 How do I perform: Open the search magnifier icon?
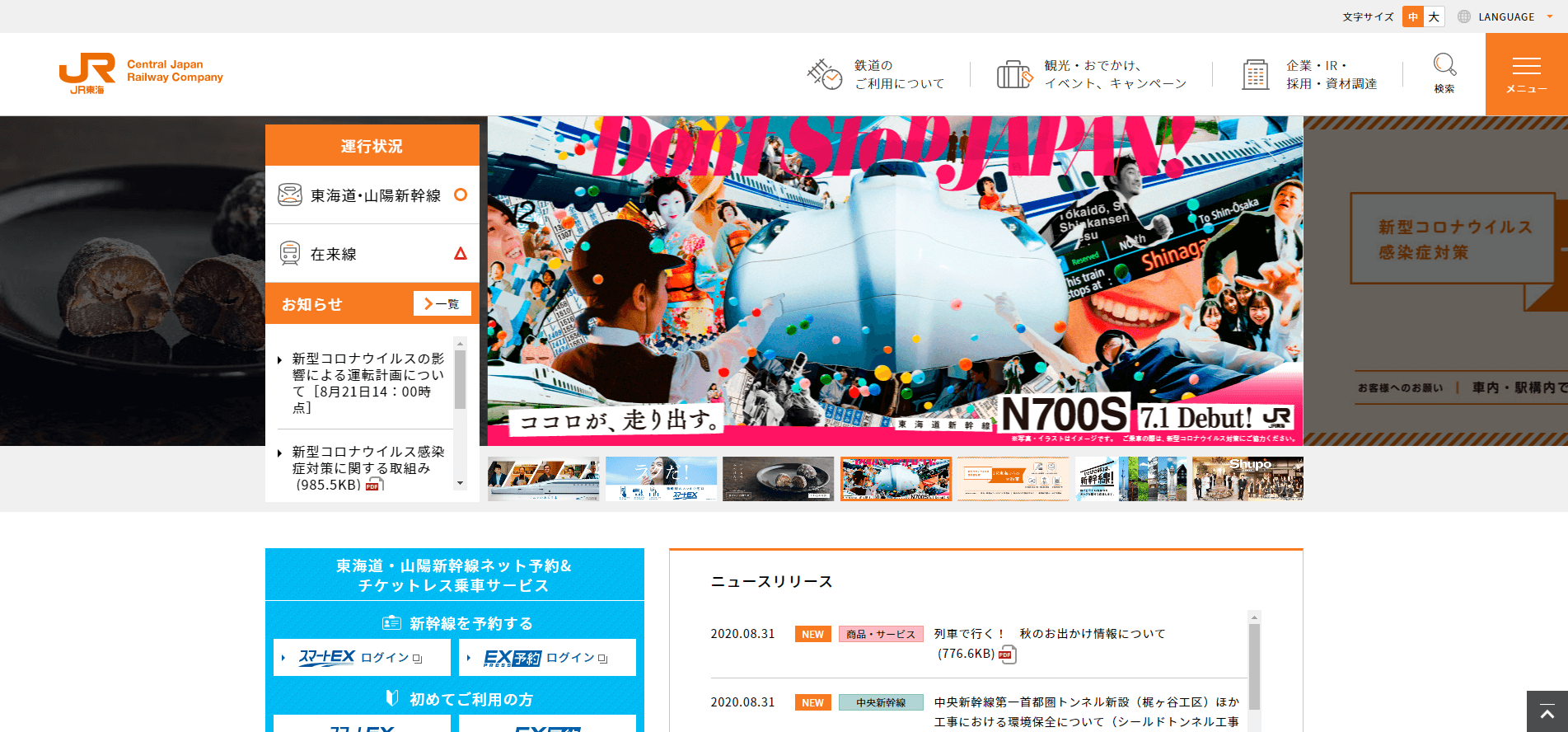click(1444, 65)
